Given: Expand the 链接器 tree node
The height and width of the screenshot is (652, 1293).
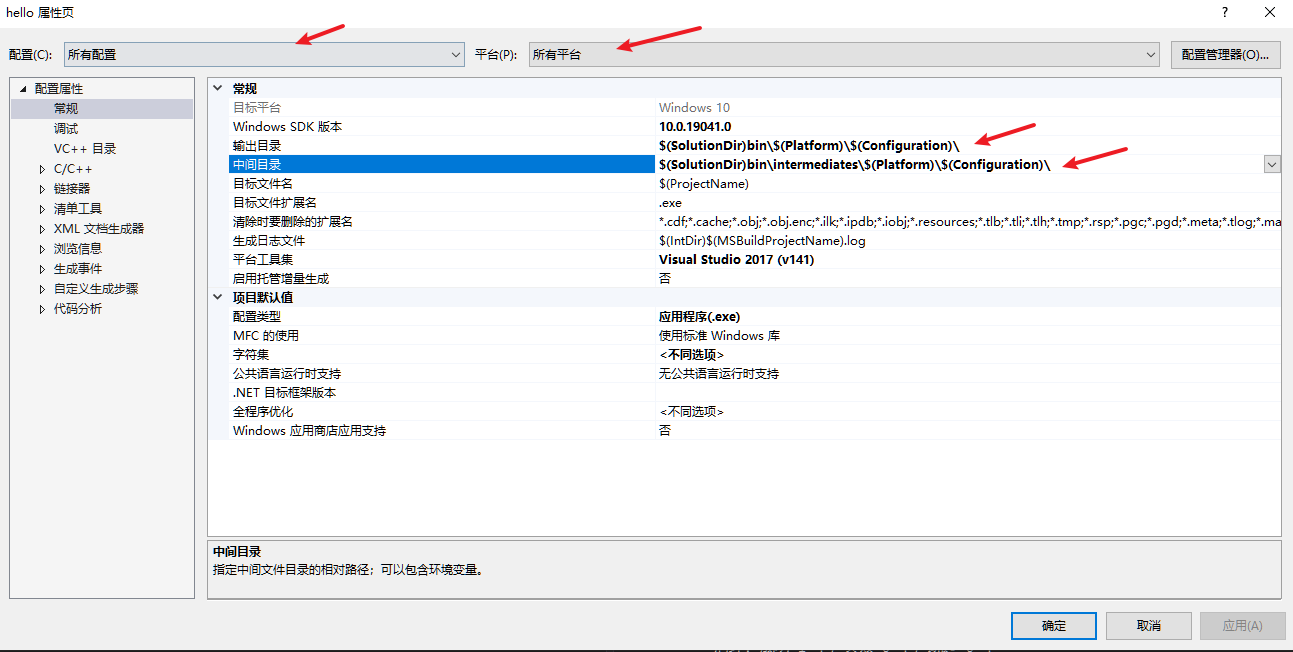Looking at the screenshot, I should tap(42, 189).
